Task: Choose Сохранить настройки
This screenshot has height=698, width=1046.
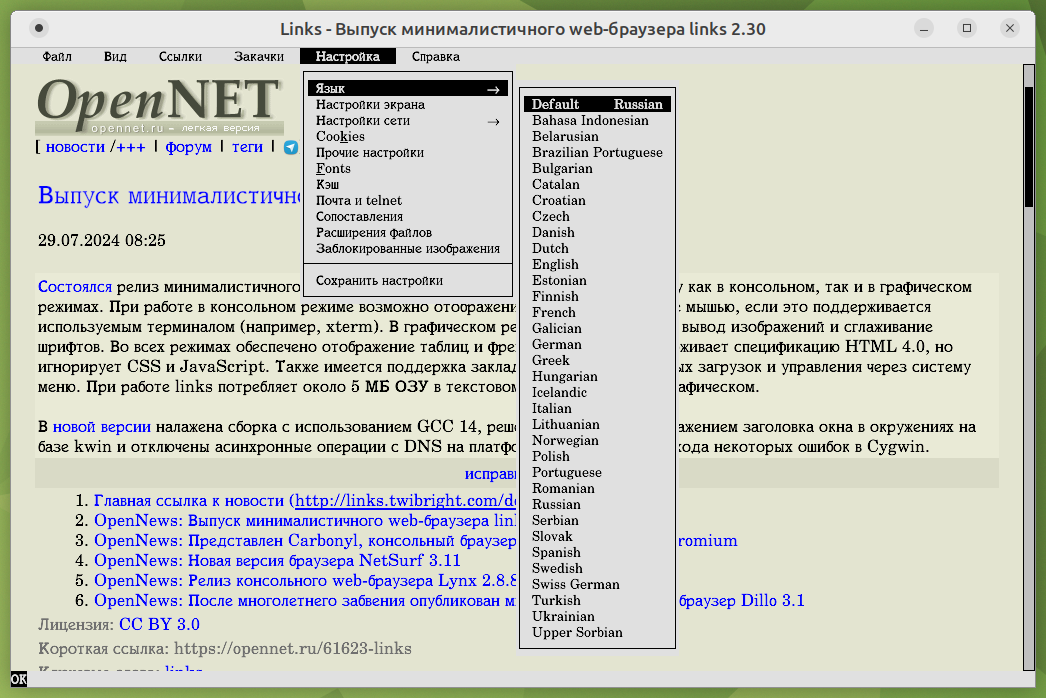Action: pos(408,281)
